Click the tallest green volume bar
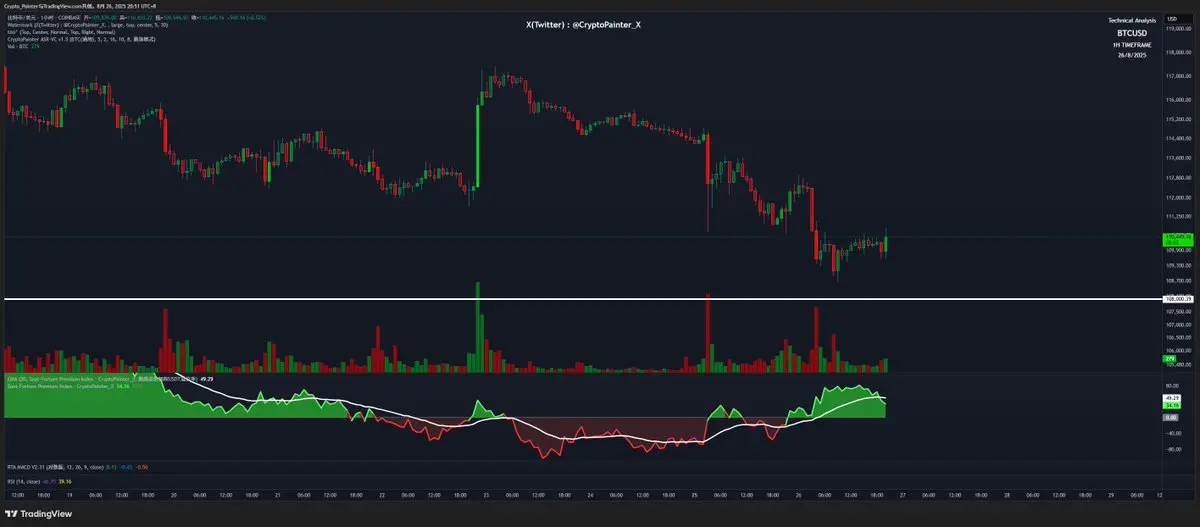1200x527 pixels. click(478, 326)
